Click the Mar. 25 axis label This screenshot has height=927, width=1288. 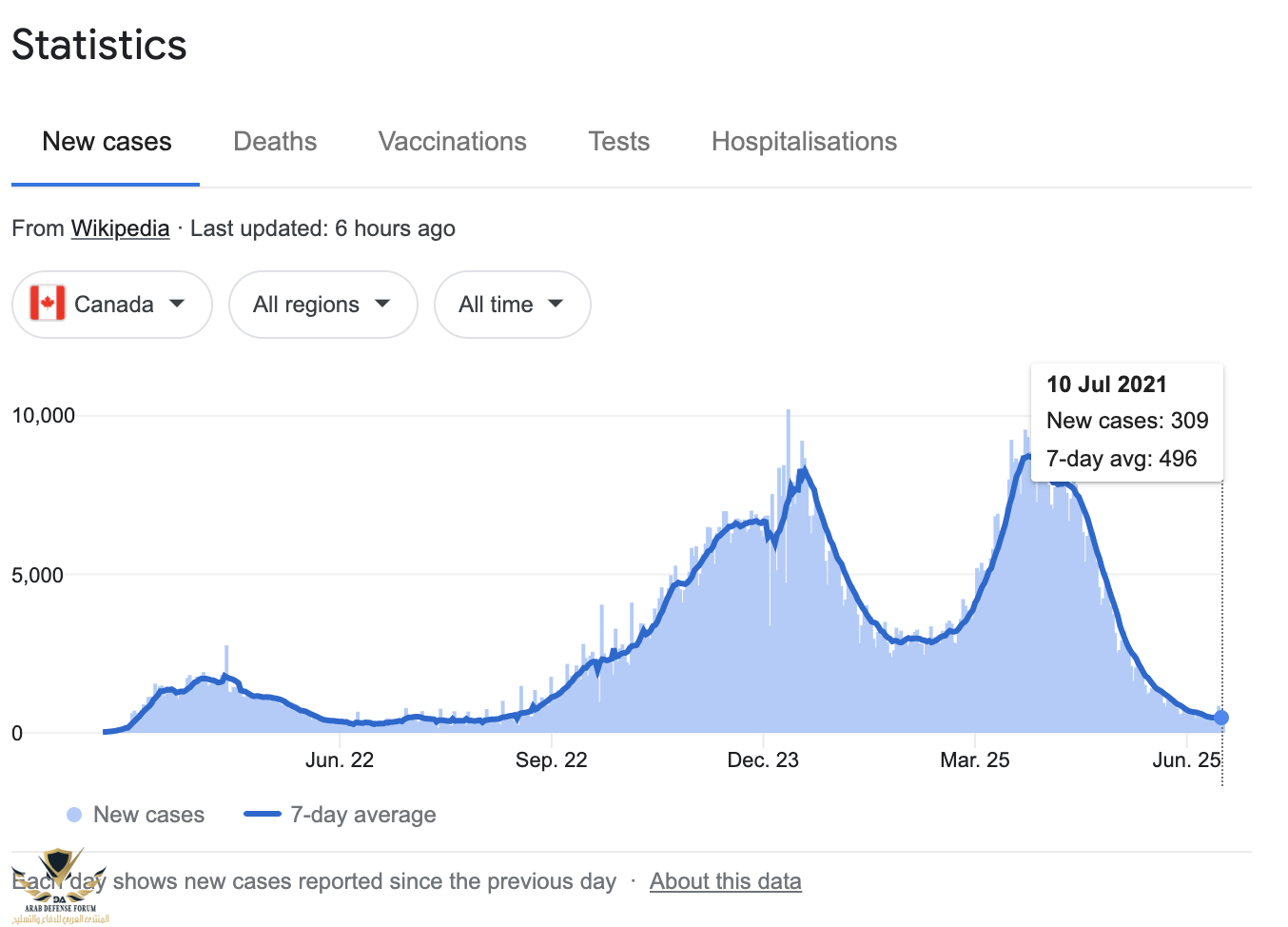point(974,759)
